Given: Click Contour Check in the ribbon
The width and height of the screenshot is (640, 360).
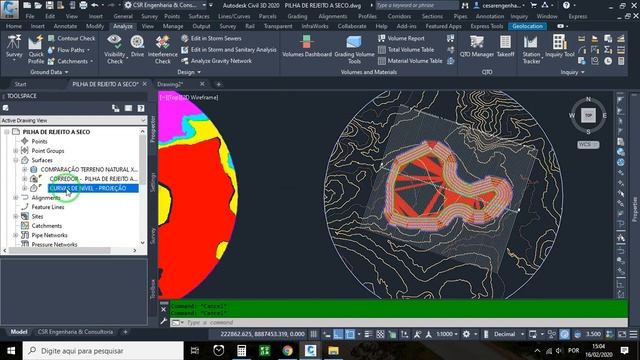Looking at the screenshot, I should pos(71,38).
